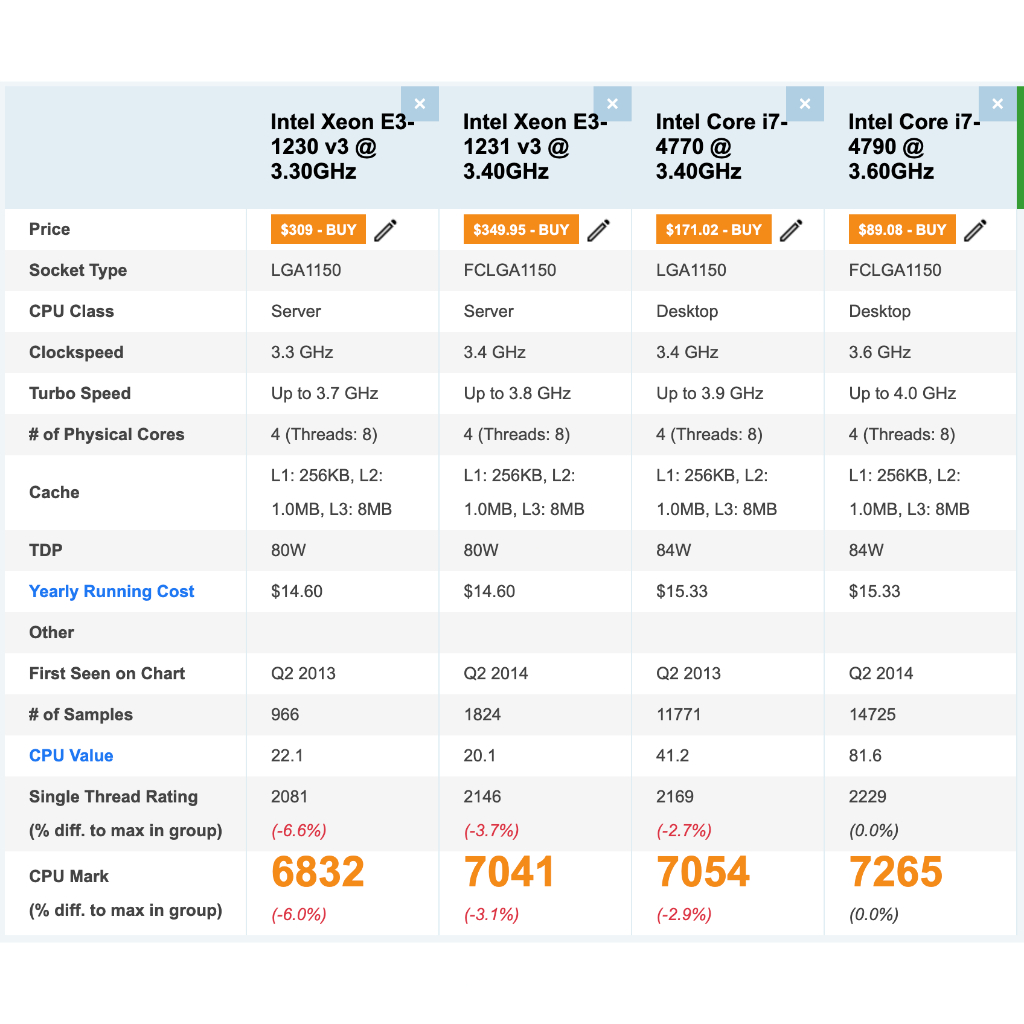
Task: Buy the Core i7-4770 for $171.02
Action: [x=713, y=230]
